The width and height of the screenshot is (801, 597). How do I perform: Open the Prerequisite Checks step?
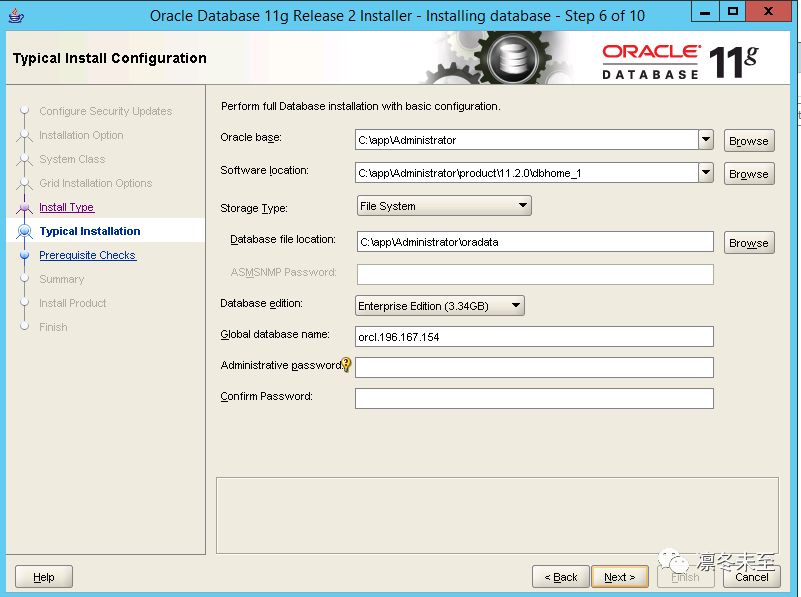click(88, 255)
